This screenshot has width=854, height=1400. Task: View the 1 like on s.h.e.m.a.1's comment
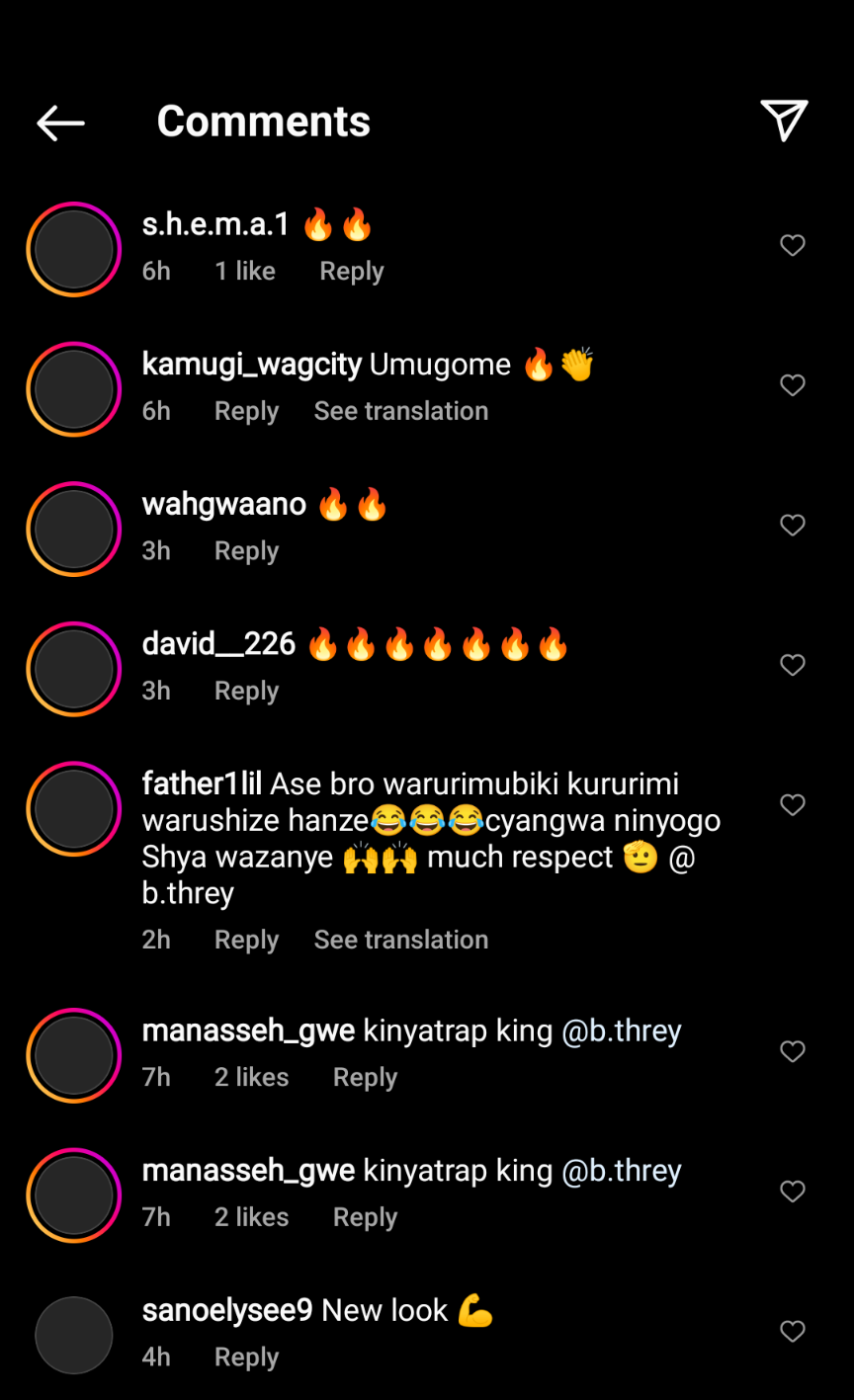[245, 272]
